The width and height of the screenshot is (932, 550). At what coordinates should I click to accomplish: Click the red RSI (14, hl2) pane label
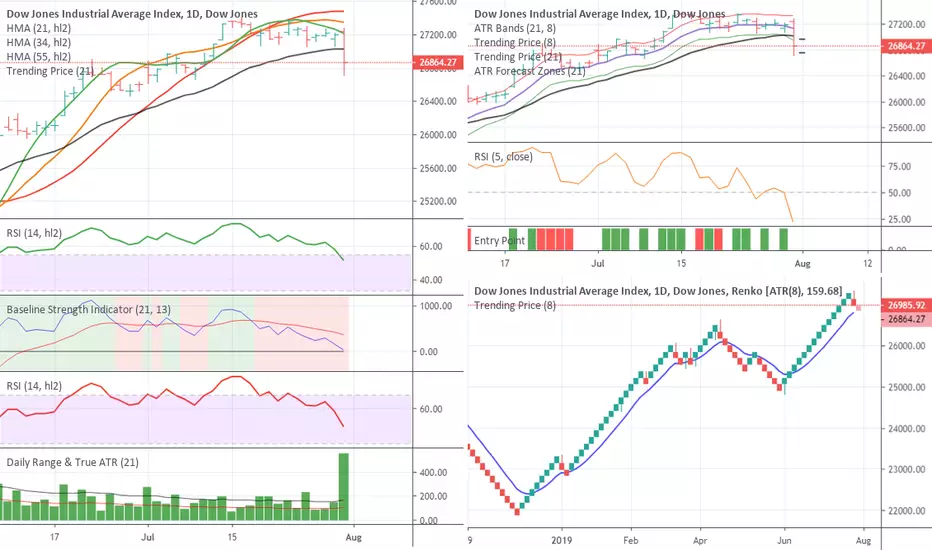pos(34,386)
